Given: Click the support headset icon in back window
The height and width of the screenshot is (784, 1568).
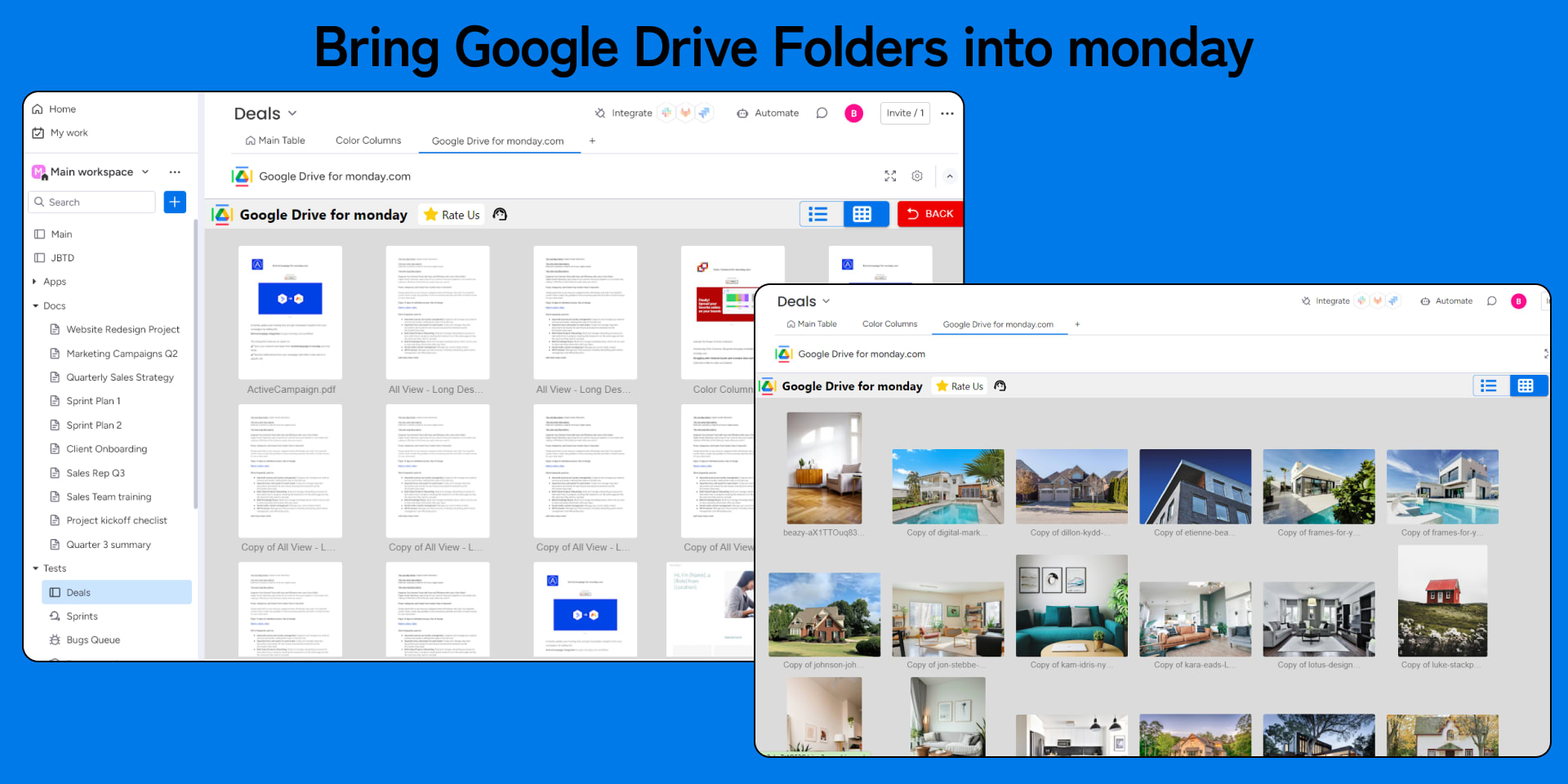Looking at the screenshot, I should [x=500, y=214].
